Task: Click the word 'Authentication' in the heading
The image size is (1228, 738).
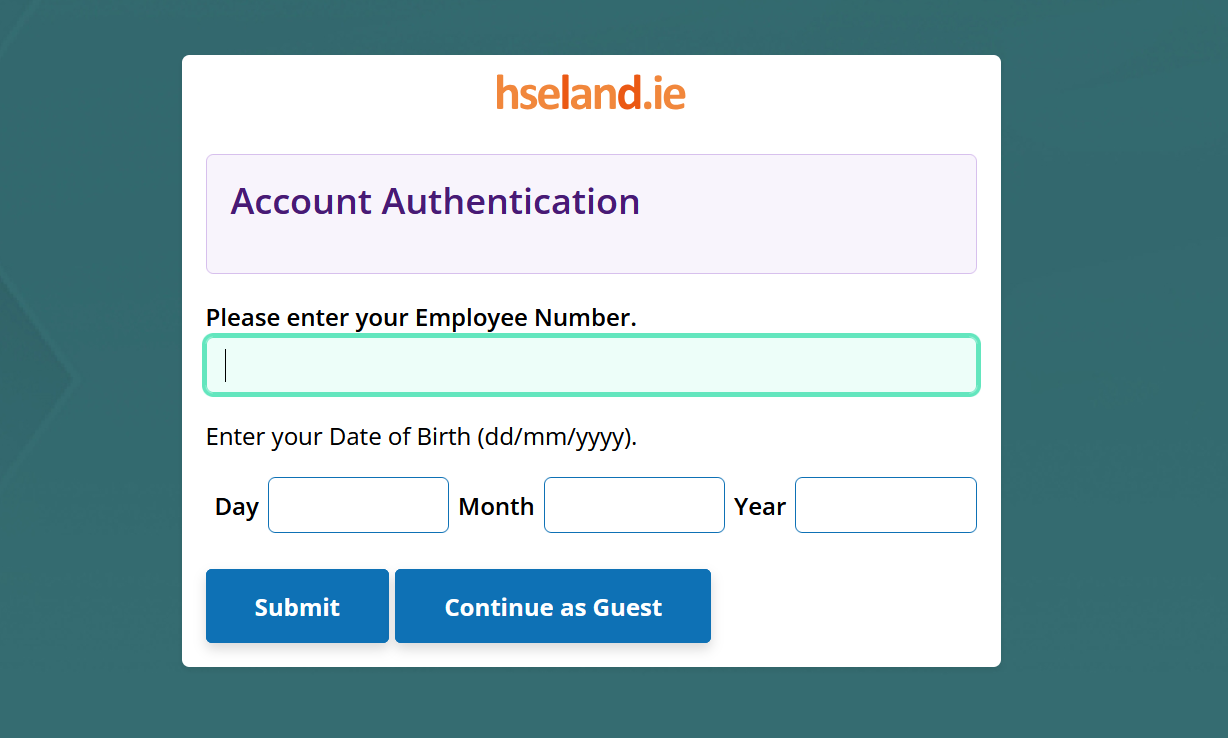Action: tap(510, 201)
